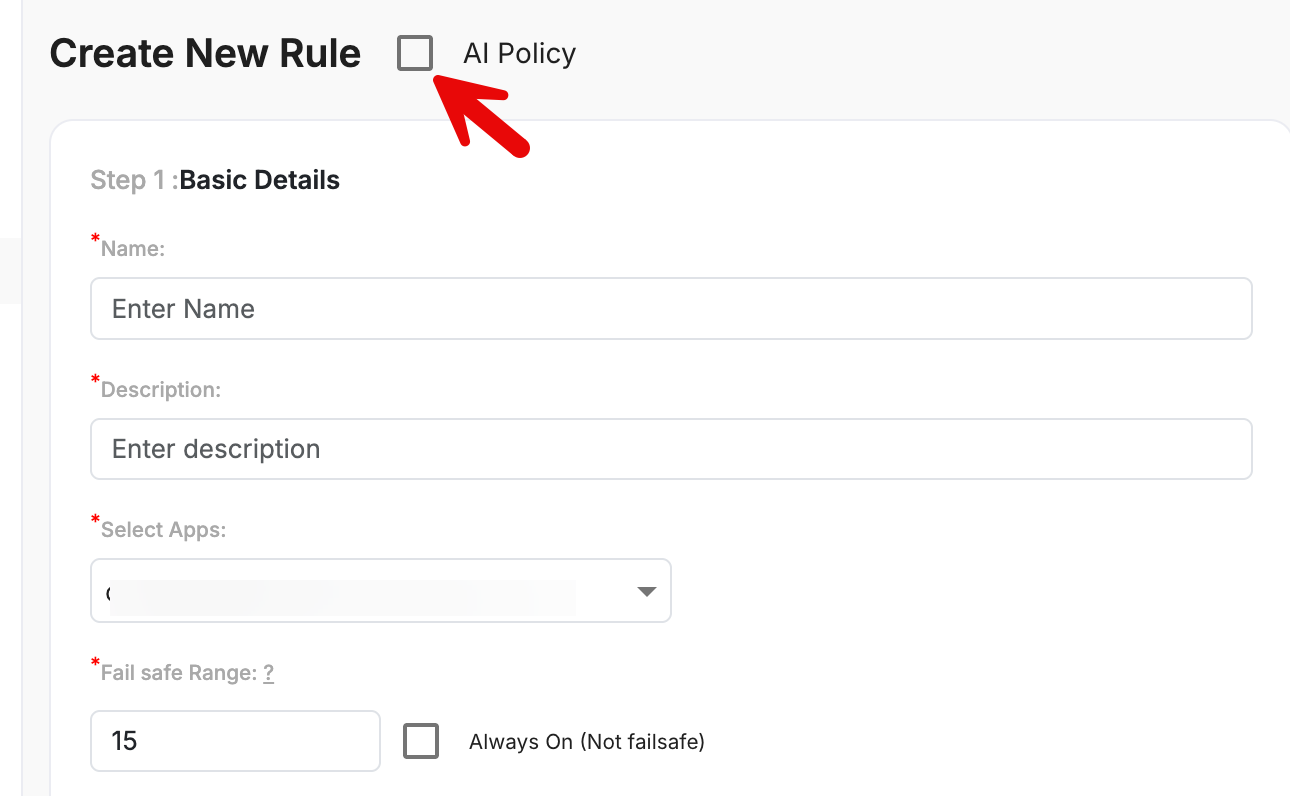
Task: Click the "Basic Details" section title
Action: (260, 180)
